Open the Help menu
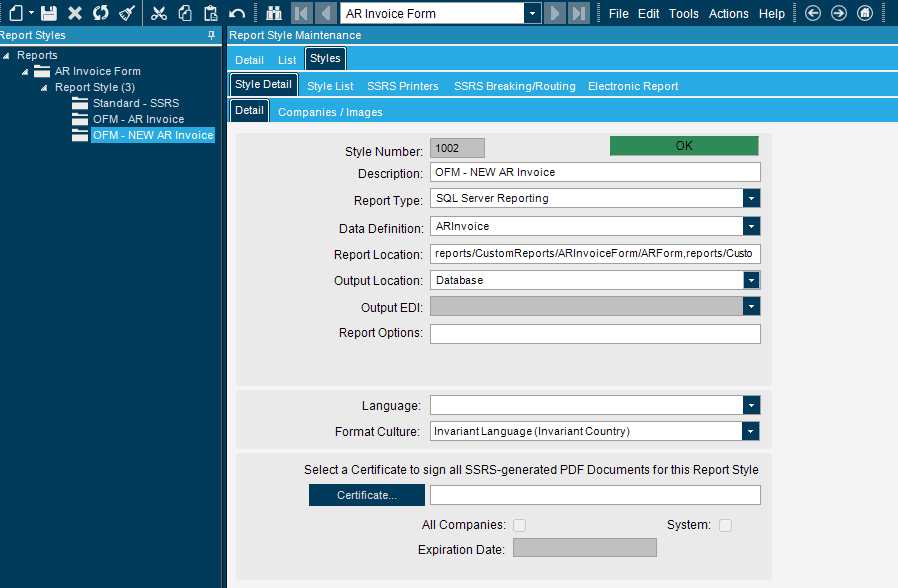898x588 pixels. [771, 14]
